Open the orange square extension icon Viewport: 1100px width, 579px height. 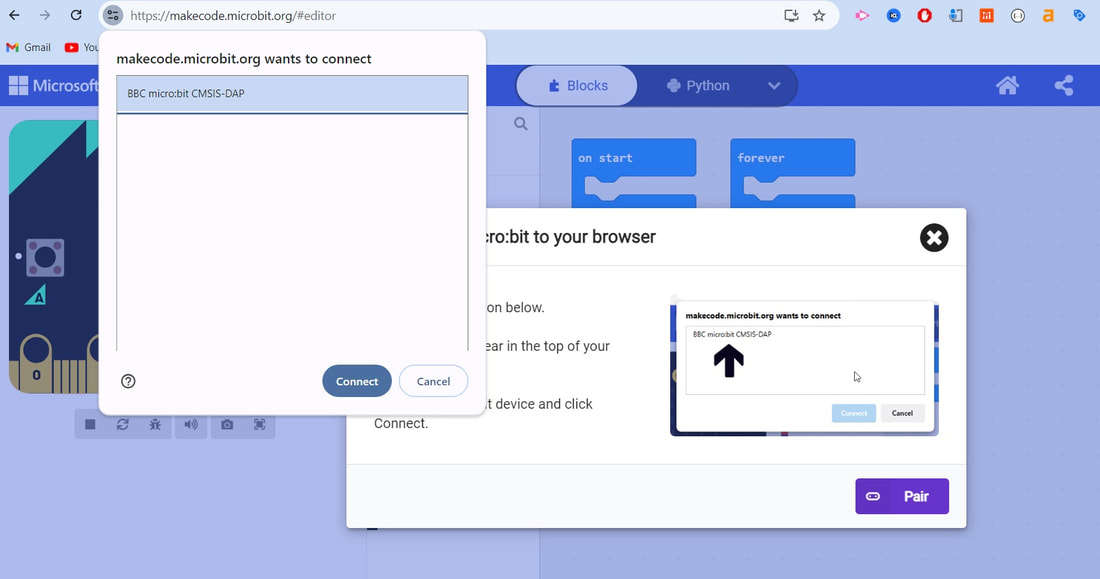coord(986,15)
